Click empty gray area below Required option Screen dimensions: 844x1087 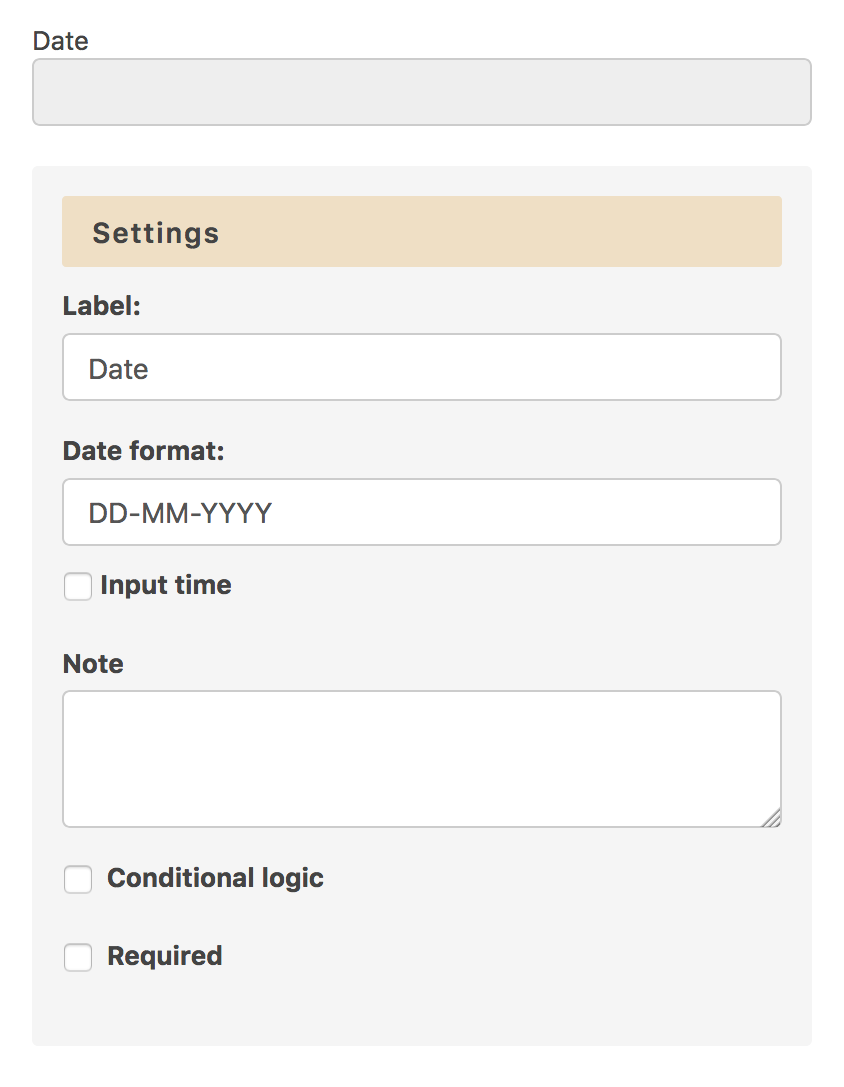[420, 1010]
